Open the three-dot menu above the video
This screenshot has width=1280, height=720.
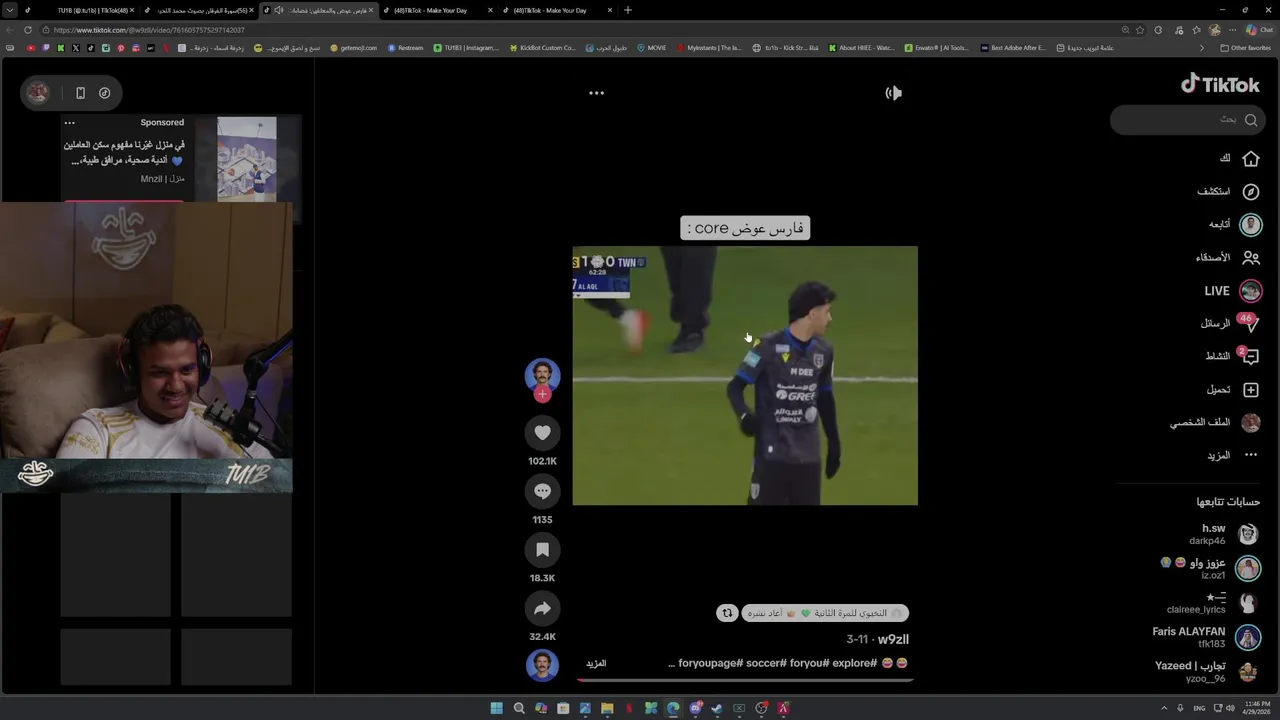tap(596, 93)
